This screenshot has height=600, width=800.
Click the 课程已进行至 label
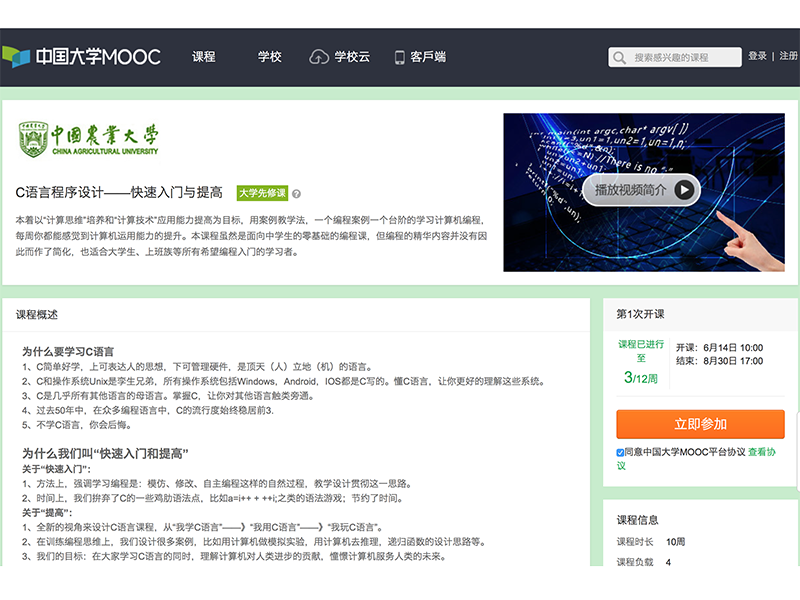tap(641, 351)
